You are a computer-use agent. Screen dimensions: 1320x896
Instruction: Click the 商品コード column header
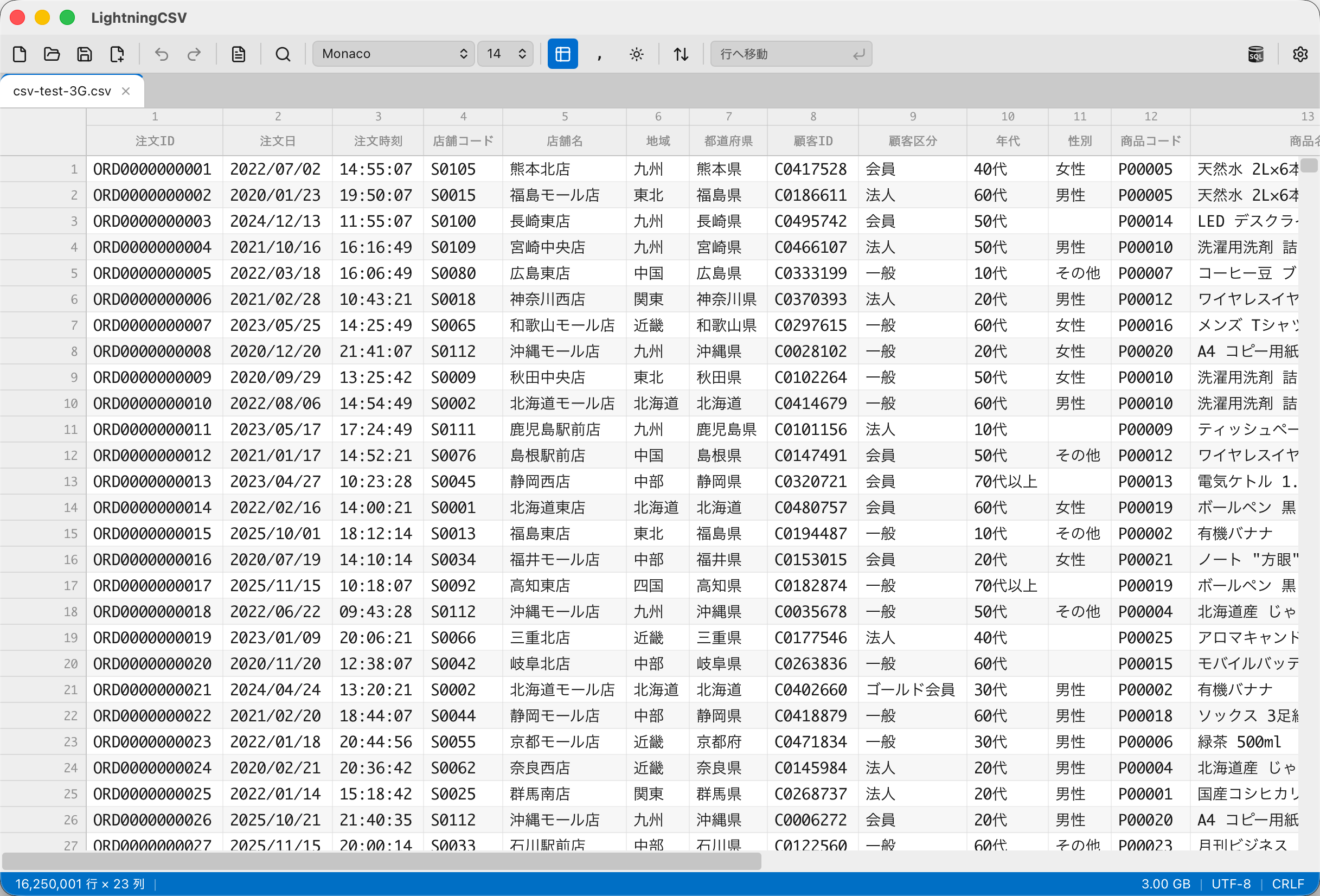pyautogui.click(x=1151, y=141)
